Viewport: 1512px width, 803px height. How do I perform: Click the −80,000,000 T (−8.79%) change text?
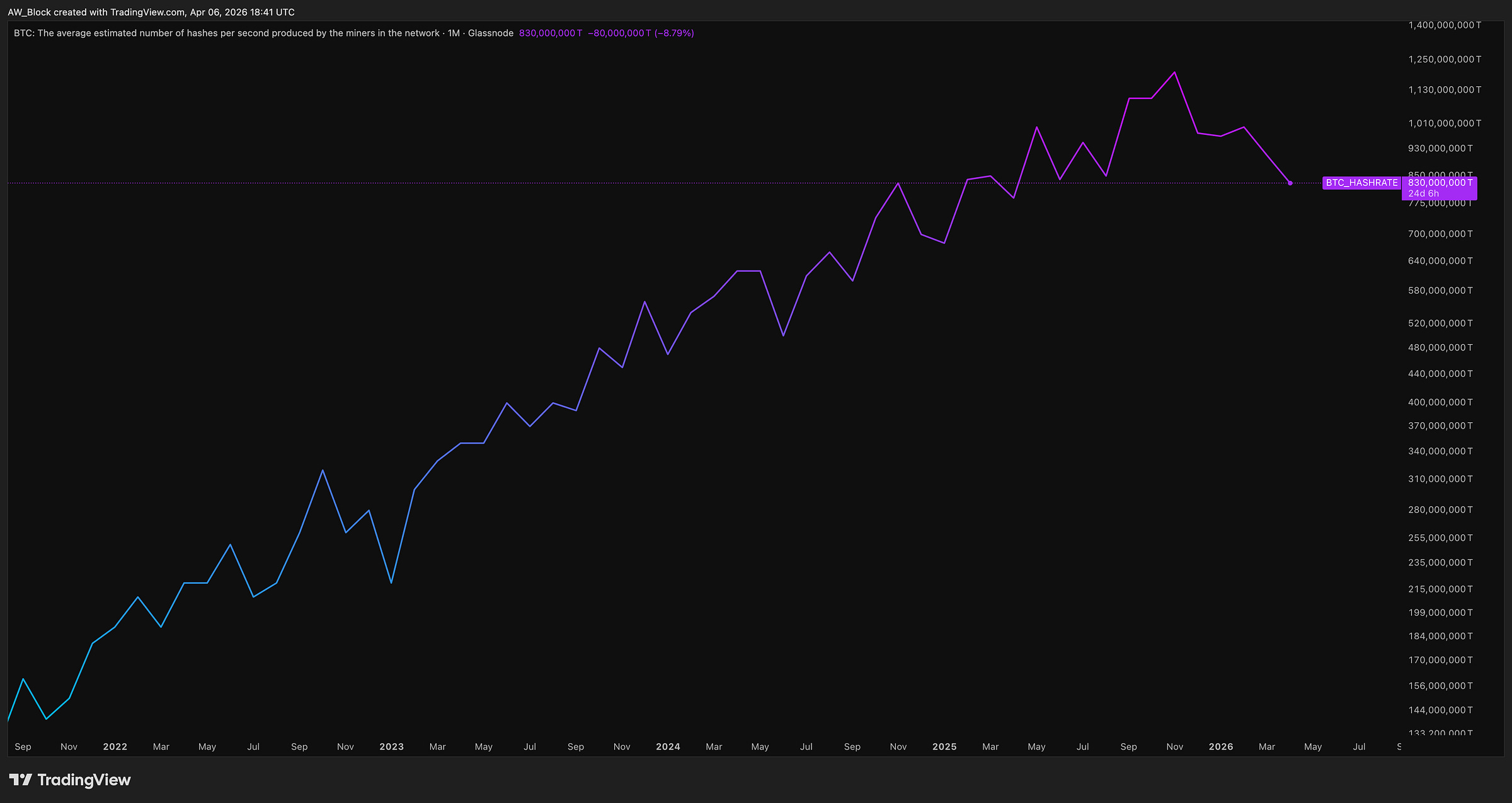tap(641, 33)
